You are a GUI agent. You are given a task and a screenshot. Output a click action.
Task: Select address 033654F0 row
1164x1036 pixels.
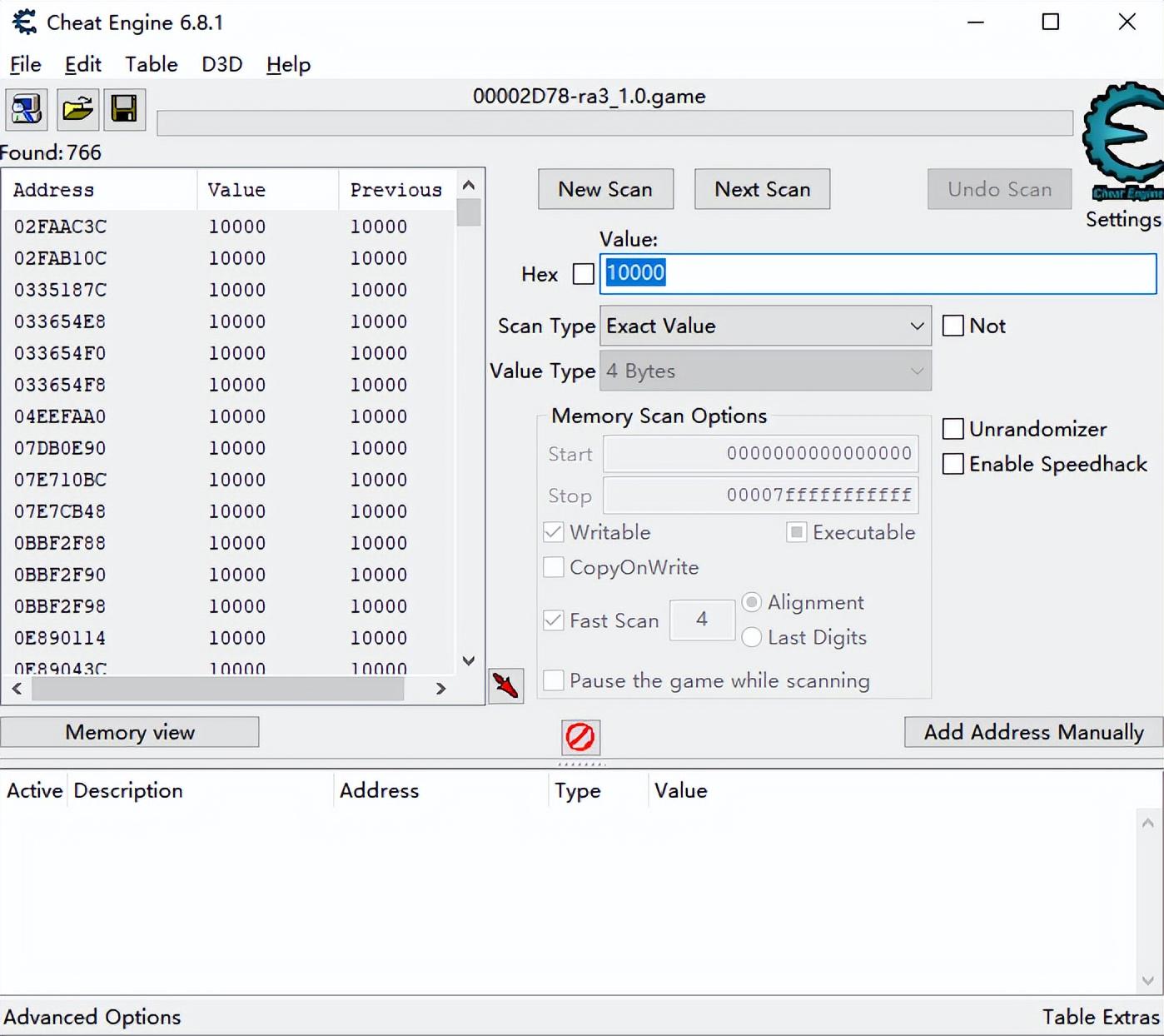228,353
